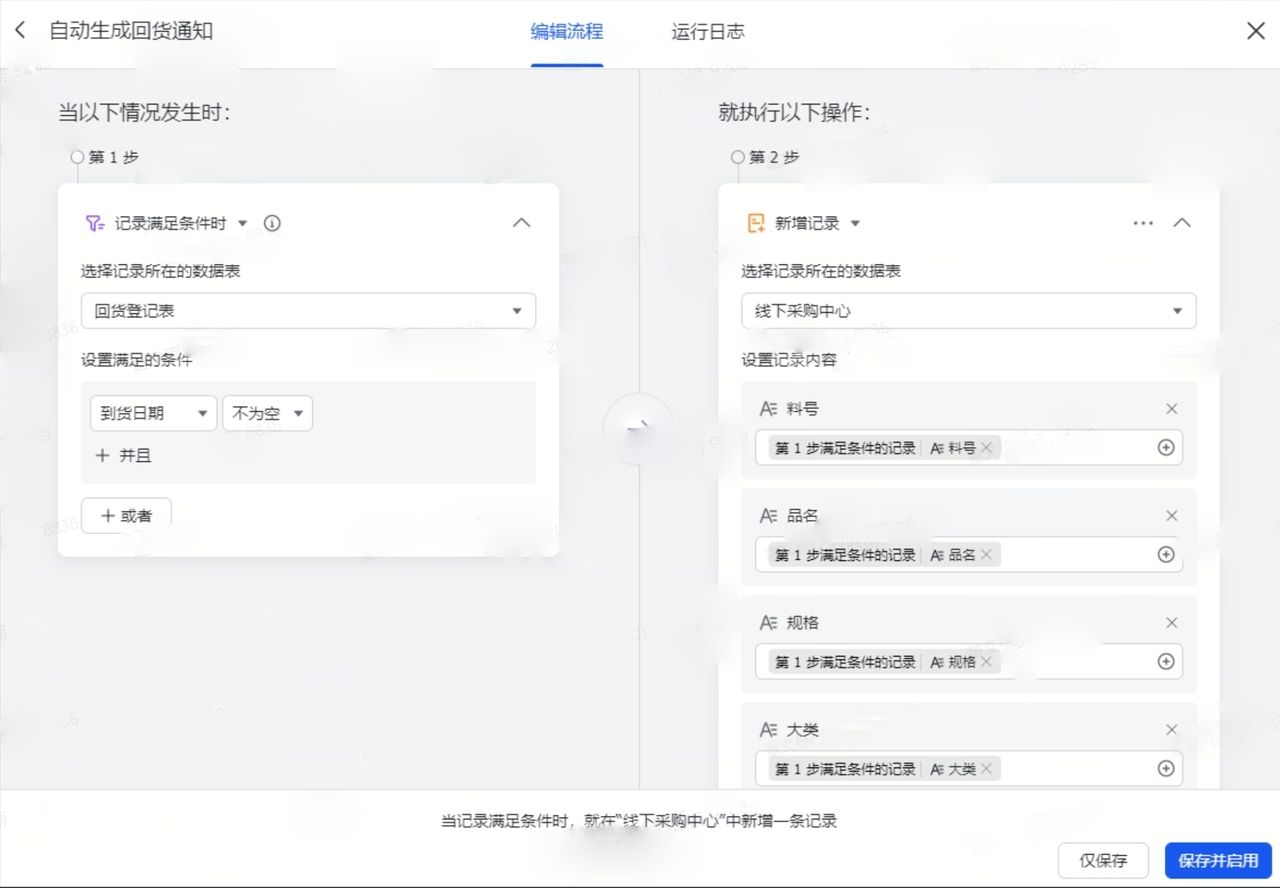This screenshot has height=888, width=1280.
Task: Open the 回货登记表 table selector
Action: 308,311
